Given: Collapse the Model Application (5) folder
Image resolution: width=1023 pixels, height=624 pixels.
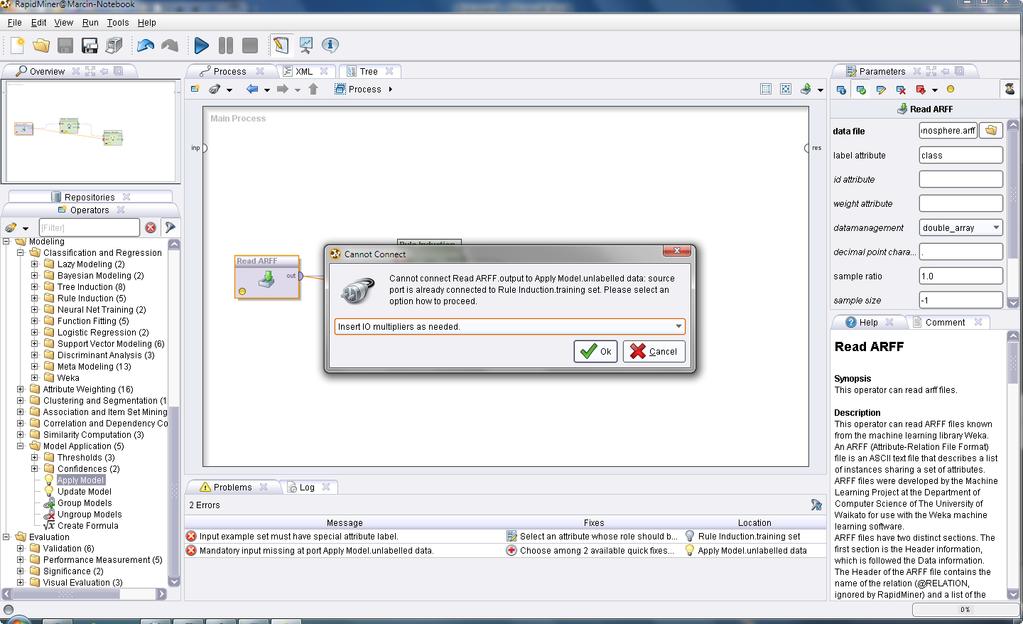Looking at the screenshot, I should 20,446.
